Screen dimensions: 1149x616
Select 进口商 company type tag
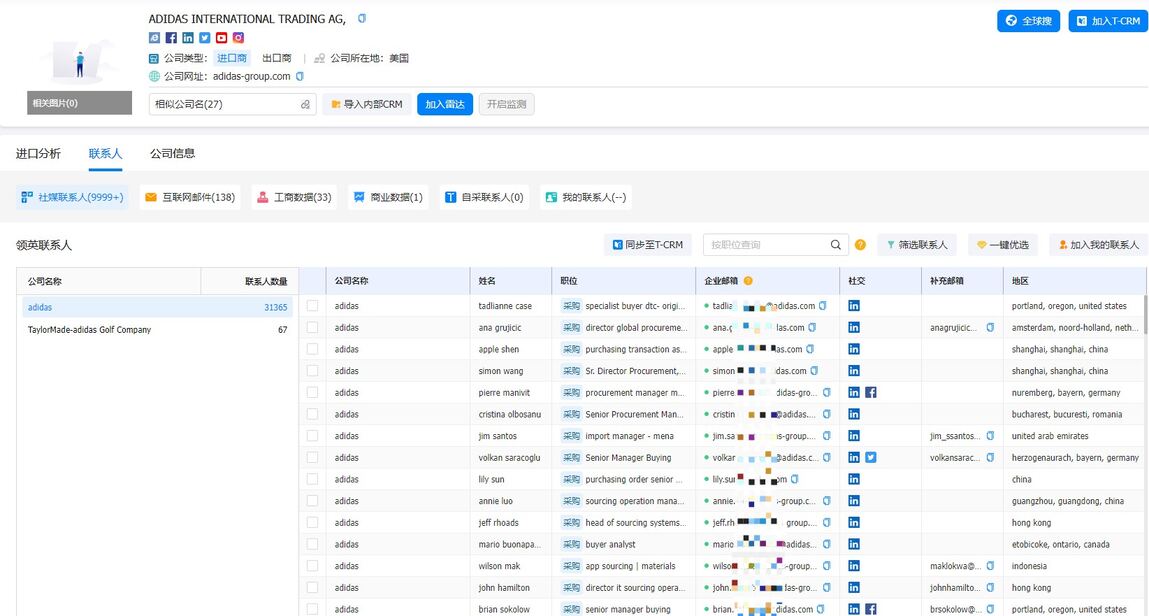(x=232, y=58)
